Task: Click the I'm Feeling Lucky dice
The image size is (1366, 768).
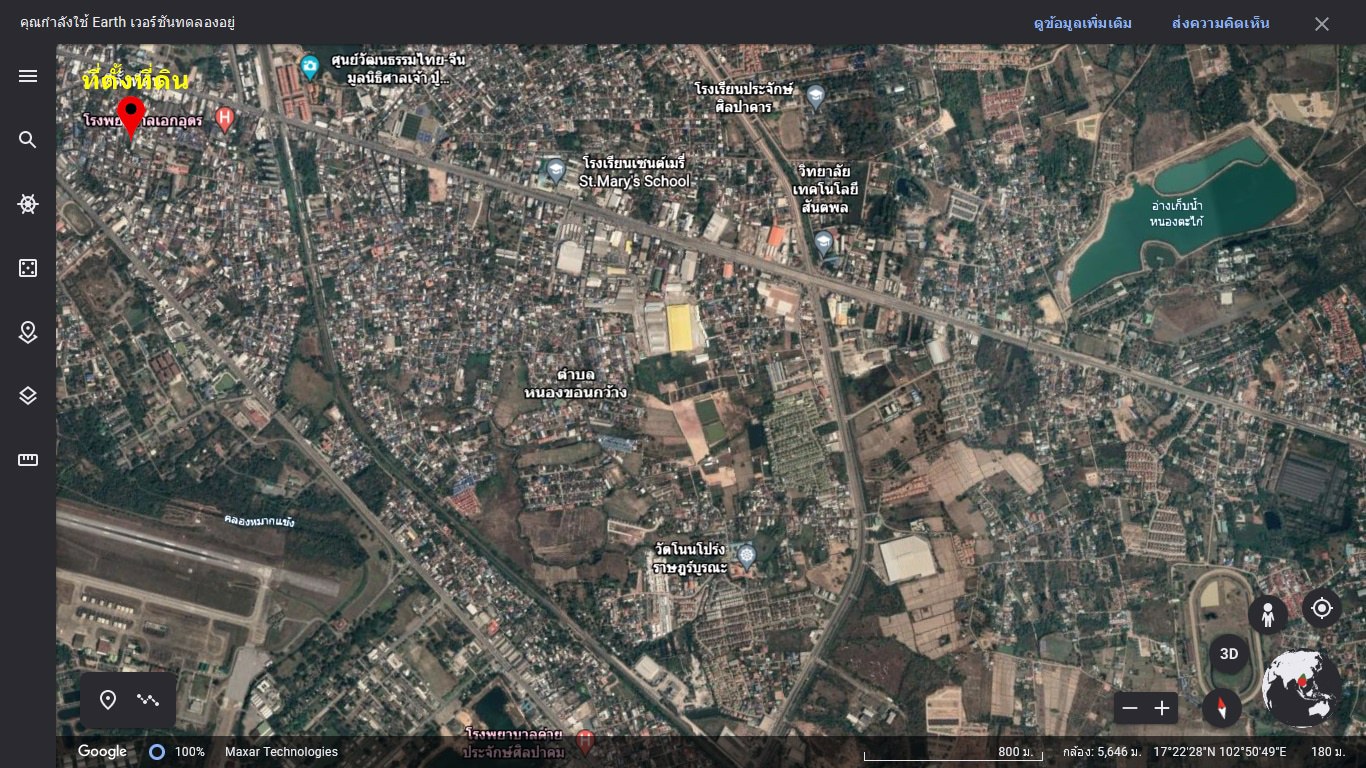Action: 28,268
